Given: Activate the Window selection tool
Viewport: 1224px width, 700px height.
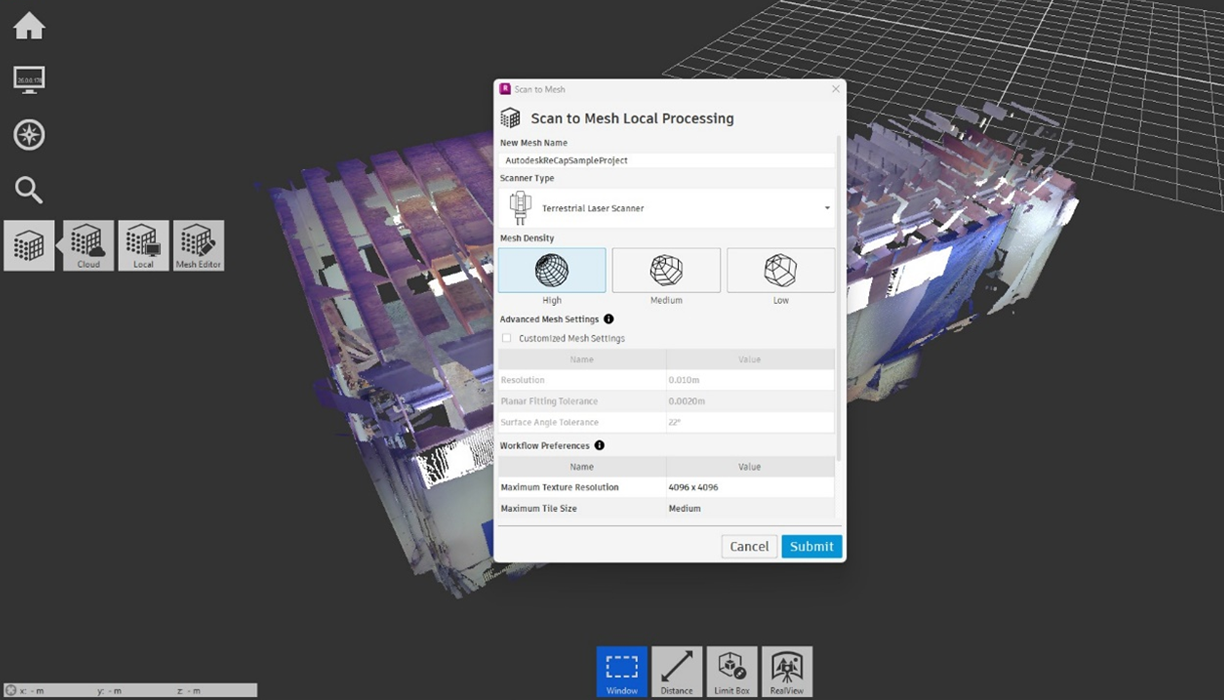Looking at the screenshot, I should 622,672.
